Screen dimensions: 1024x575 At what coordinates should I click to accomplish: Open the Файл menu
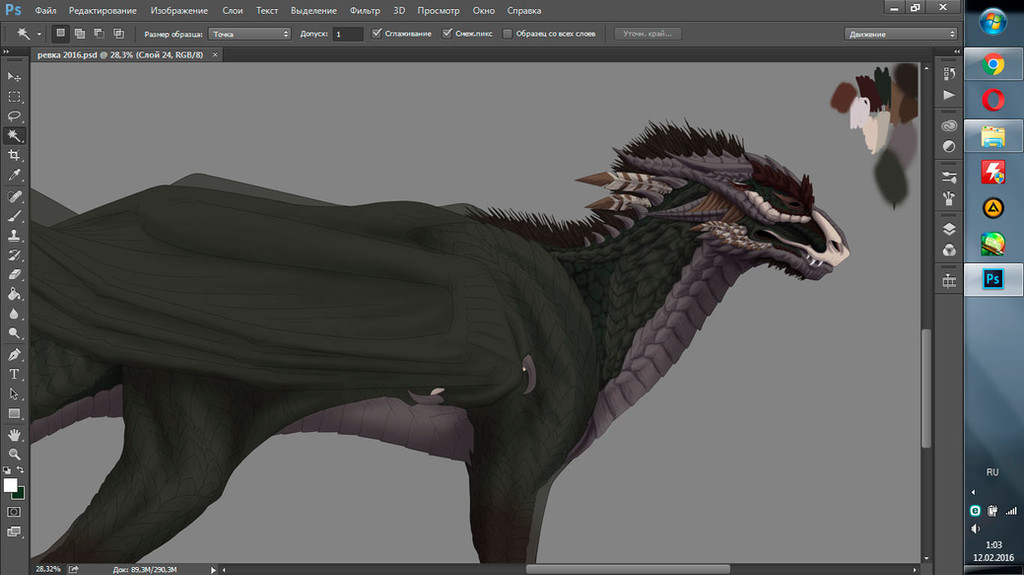click(x=45, y=10)
